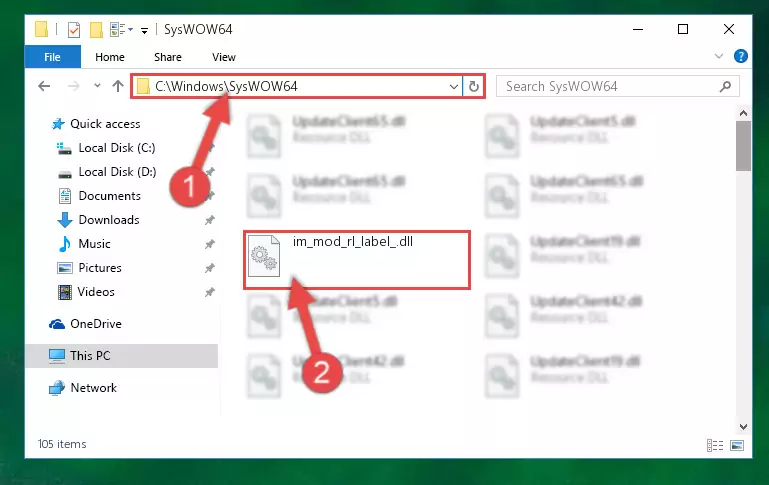
Task: Open Music in navigation pane
Action: [x=94, y=244]
